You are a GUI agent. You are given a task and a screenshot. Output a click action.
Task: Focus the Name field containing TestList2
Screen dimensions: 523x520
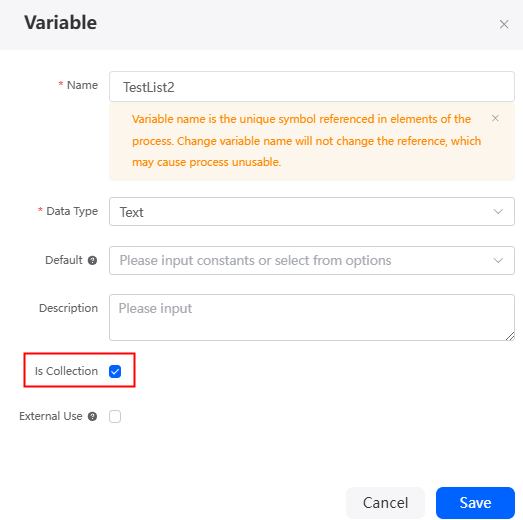tap(312, 86)
